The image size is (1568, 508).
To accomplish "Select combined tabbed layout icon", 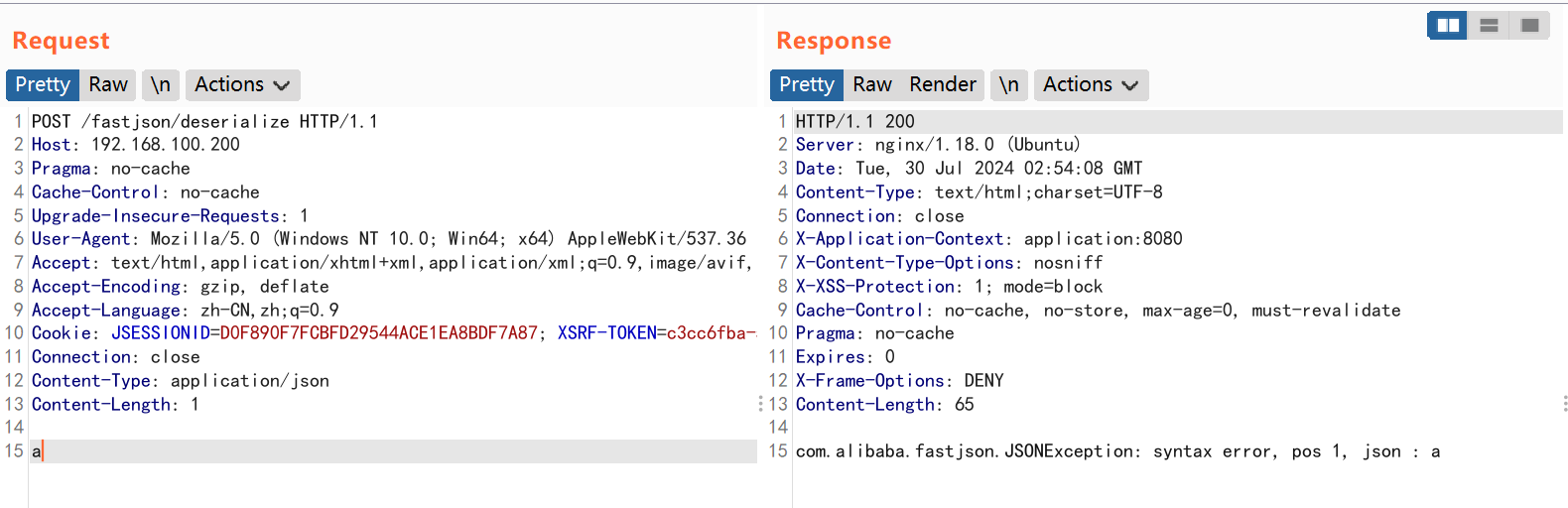I will 1529,25.
